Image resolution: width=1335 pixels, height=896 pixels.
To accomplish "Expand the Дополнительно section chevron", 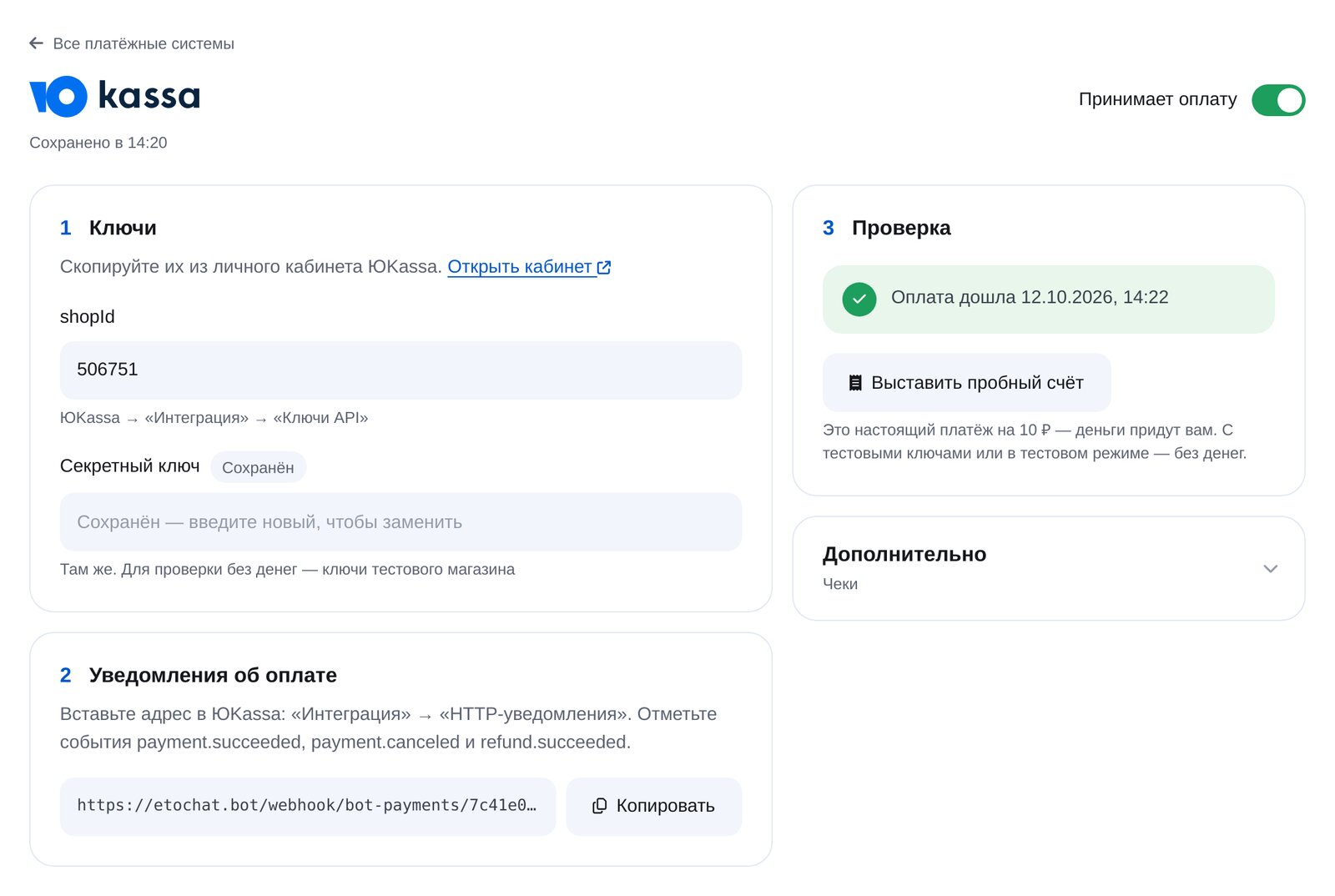I will pos(1270,569).
